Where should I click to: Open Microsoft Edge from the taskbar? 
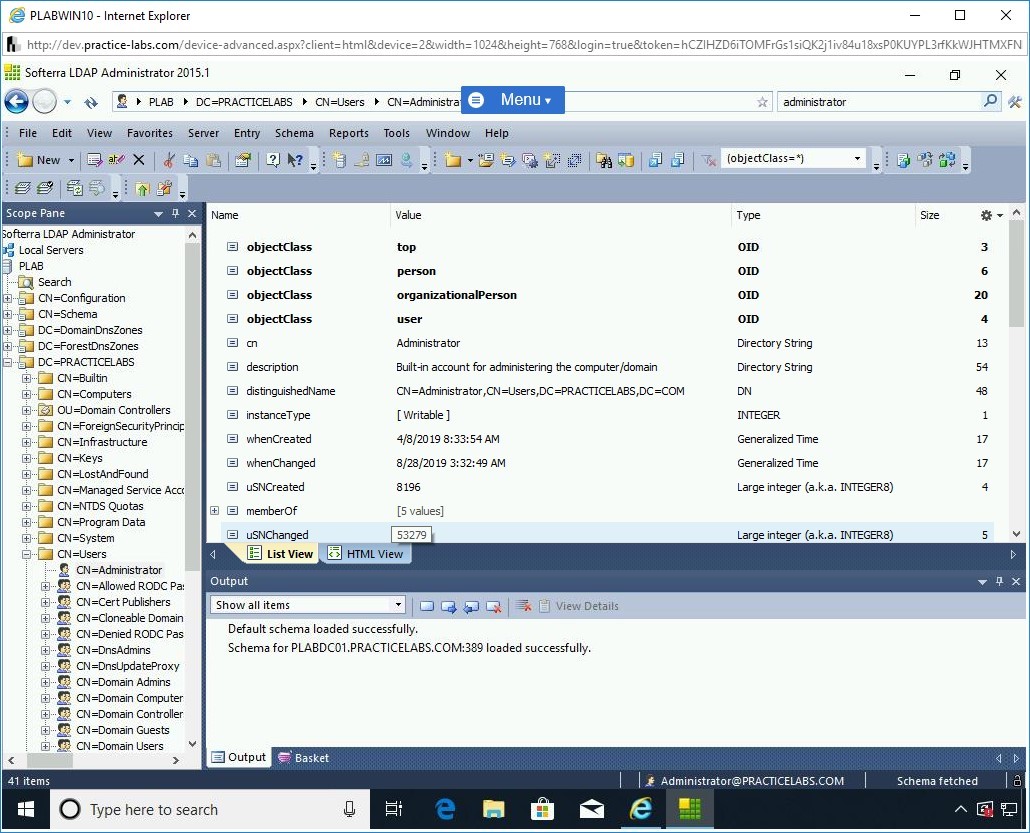click(x=446, y=809)
